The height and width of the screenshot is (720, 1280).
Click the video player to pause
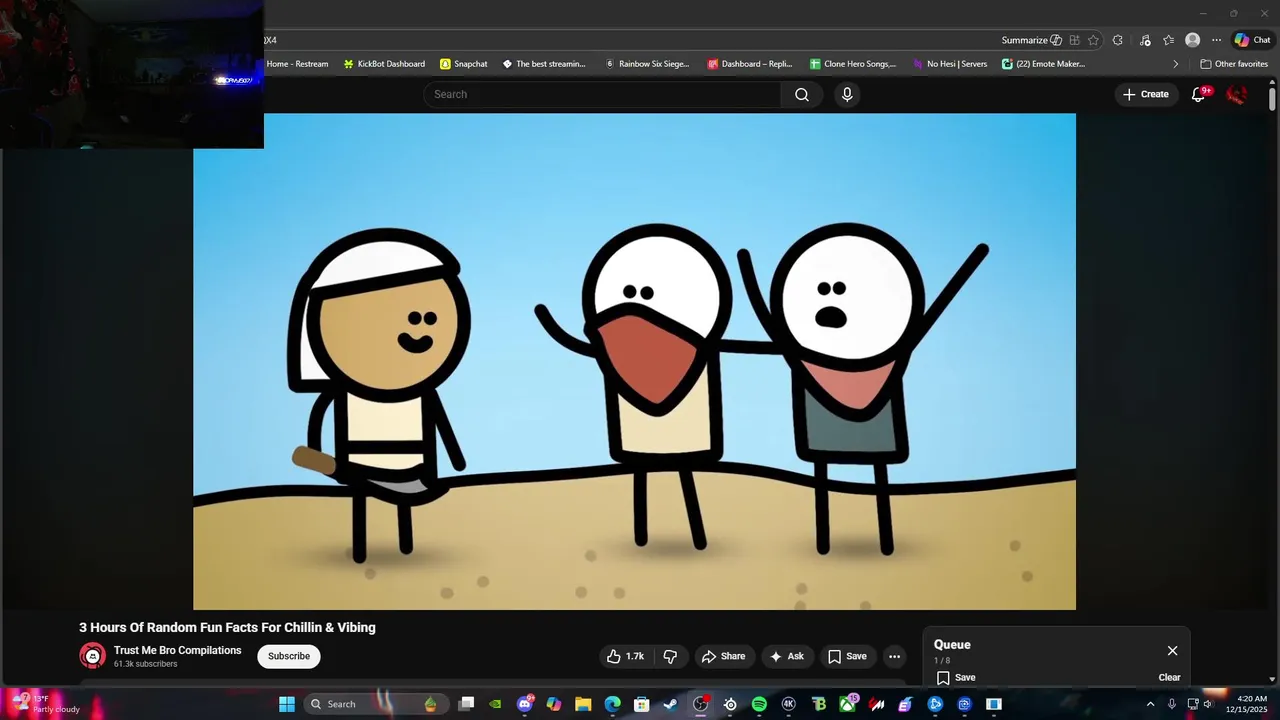pos(634,361)
